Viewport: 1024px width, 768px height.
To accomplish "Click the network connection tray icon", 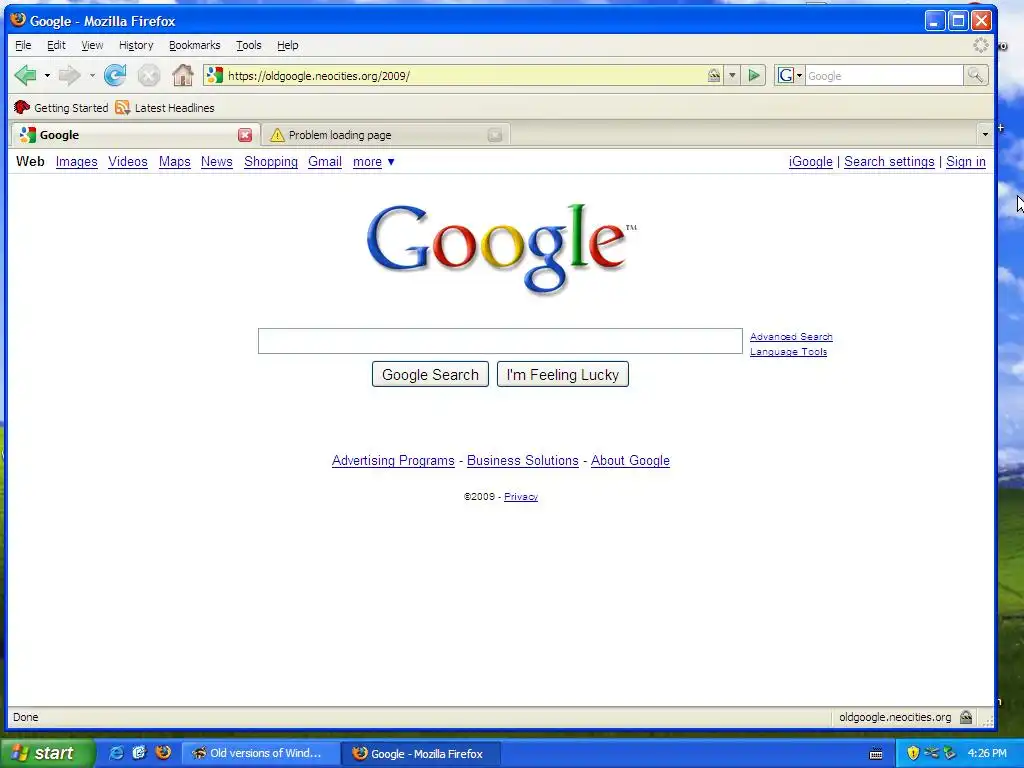I will point(931,753).
